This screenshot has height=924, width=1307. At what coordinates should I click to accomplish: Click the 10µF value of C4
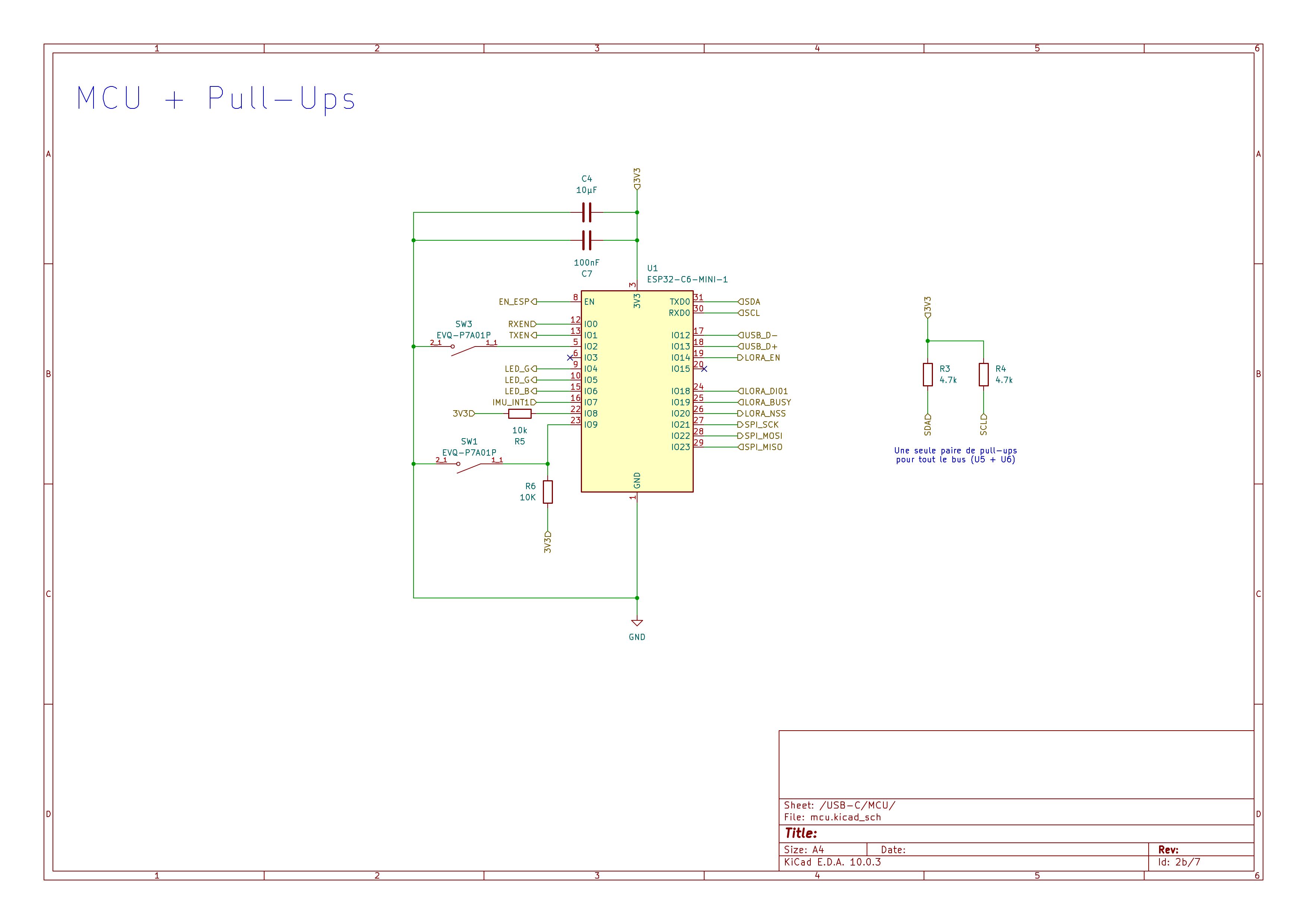[x=586, y=190]
